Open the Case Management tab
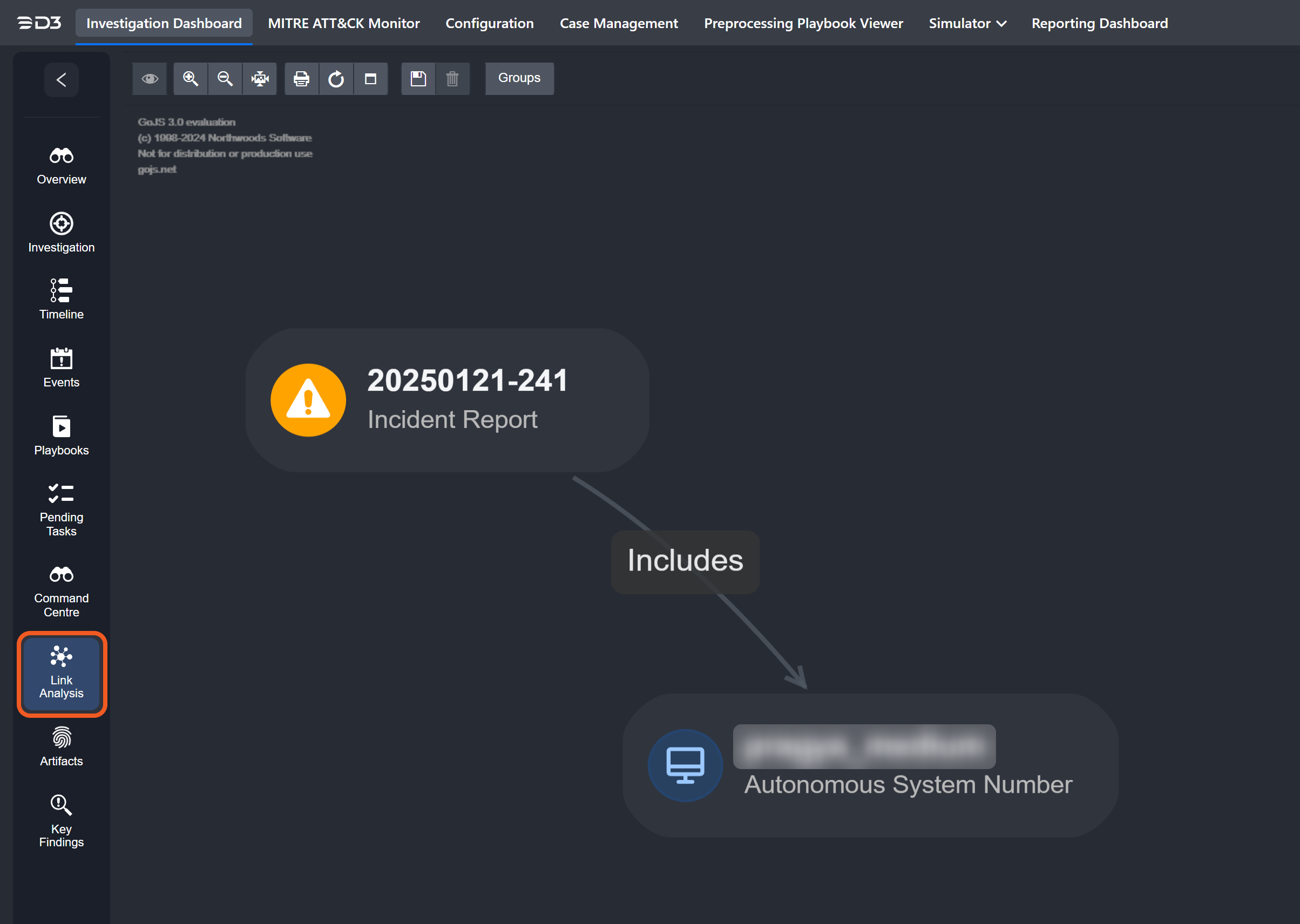Viewport: 1300px width, 924px height. coord(619,23)
